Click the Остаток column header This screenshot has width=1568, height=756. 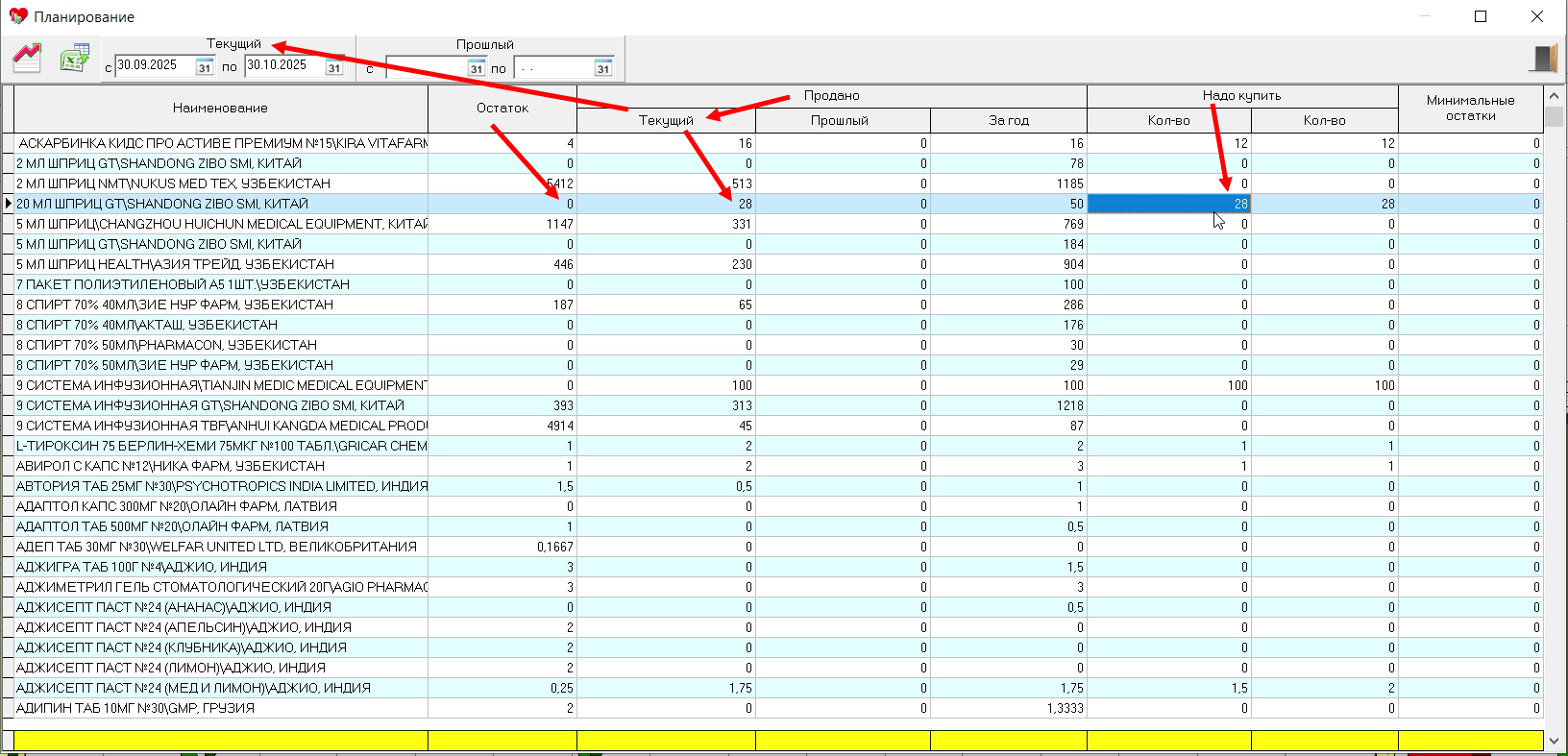point(502,109)
